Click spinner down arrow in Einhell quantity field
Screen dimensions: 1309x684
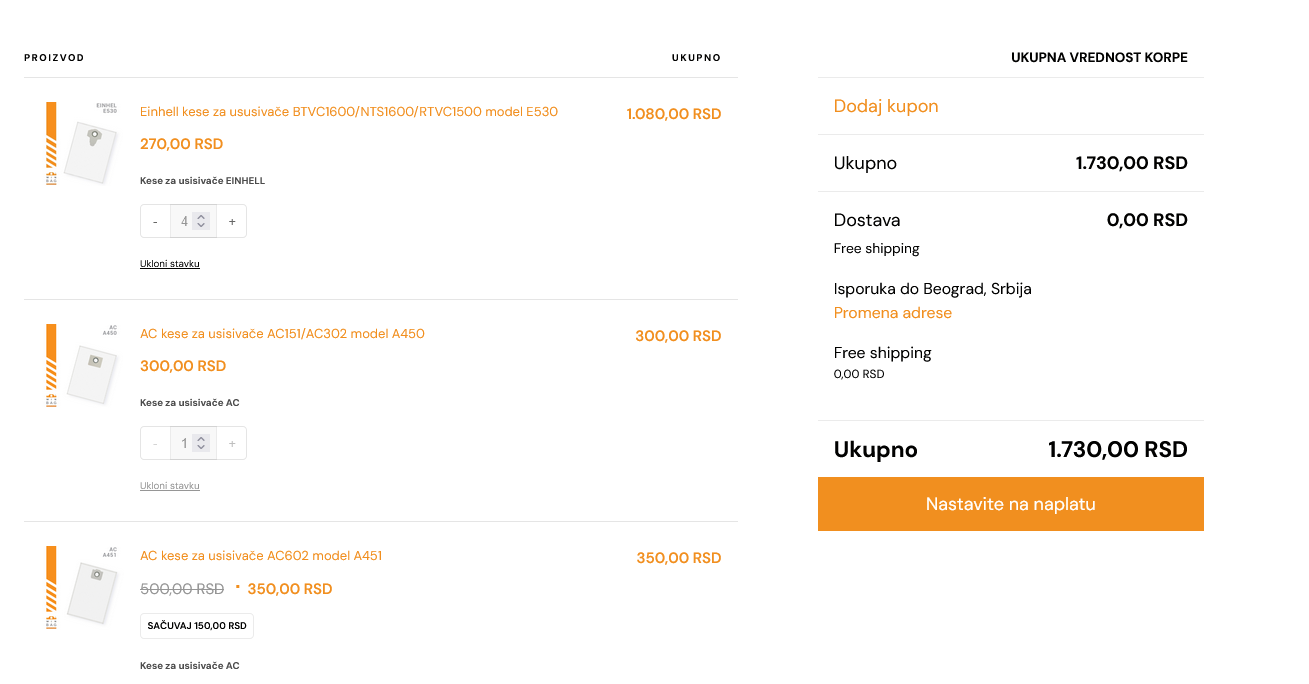click(x=201, y=226)
